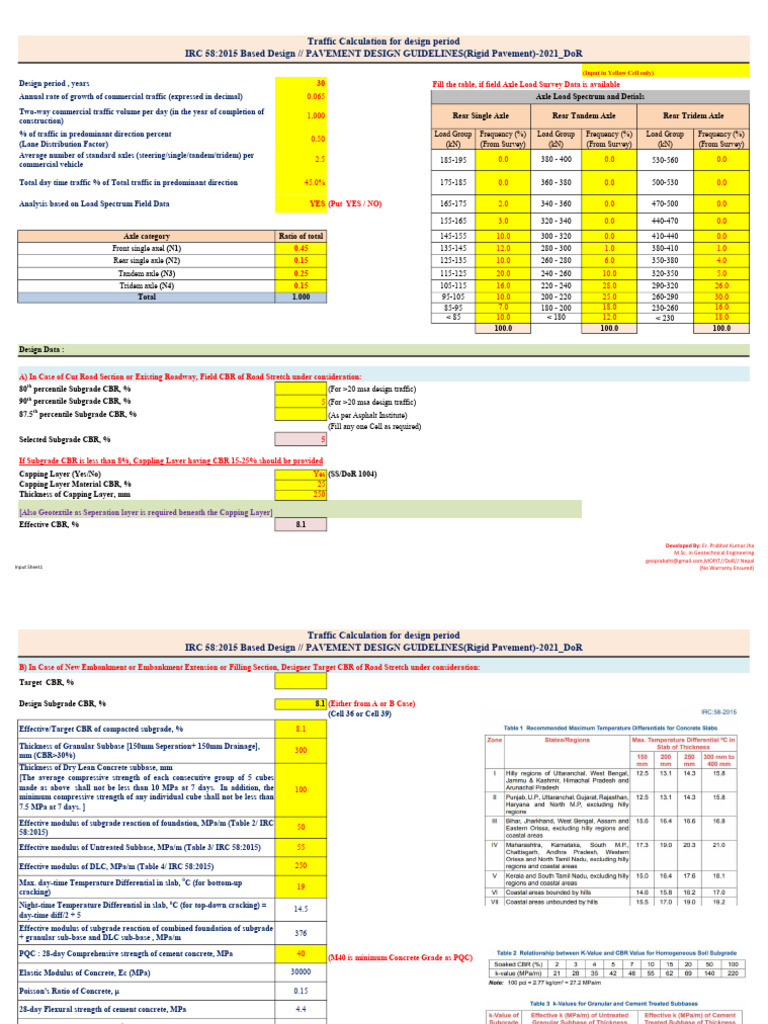Select the max day-time temperature differential cell 19
This screenshot has width=768, height=1024.
coord(300,887)
